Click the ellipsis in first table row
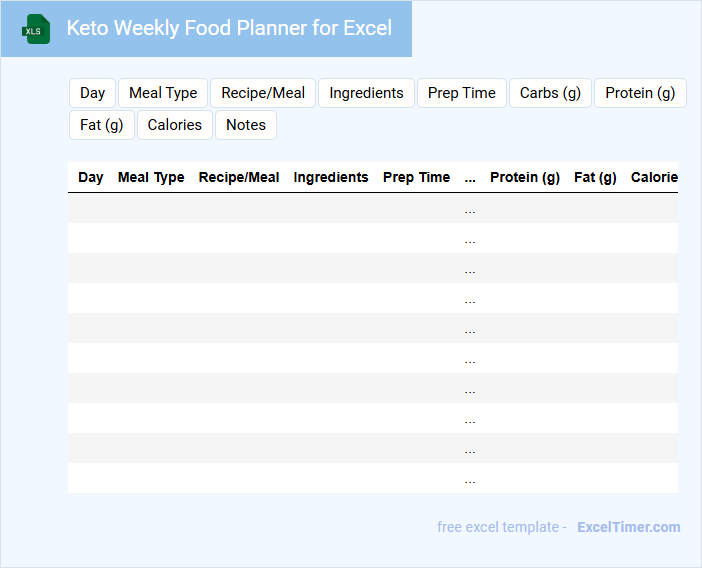This screenshot has height=568, width=702. 470,209
